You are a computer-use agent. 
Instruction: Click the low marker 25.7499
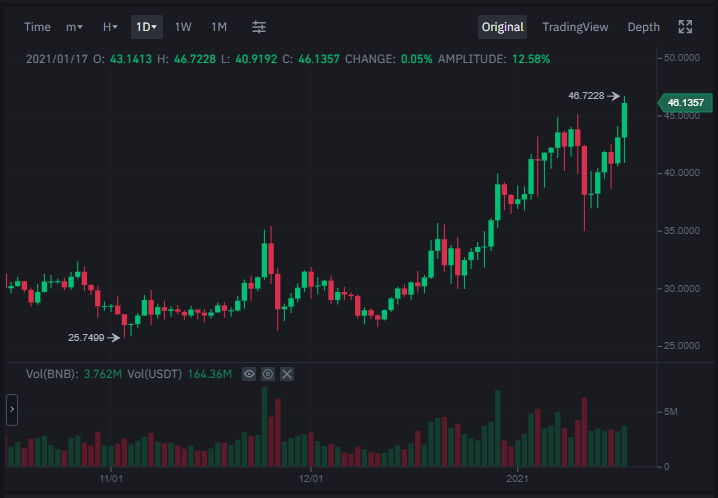pyautogui.click(x=86, y=338)
